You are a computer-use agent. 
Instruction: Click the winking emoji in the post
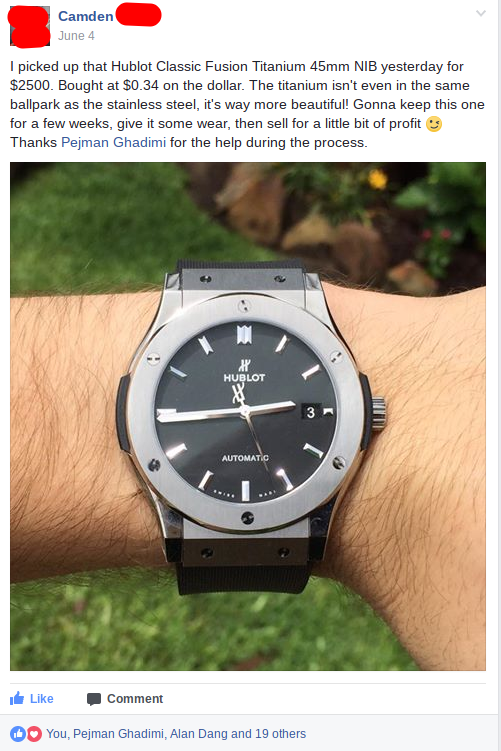pos(434,124)
